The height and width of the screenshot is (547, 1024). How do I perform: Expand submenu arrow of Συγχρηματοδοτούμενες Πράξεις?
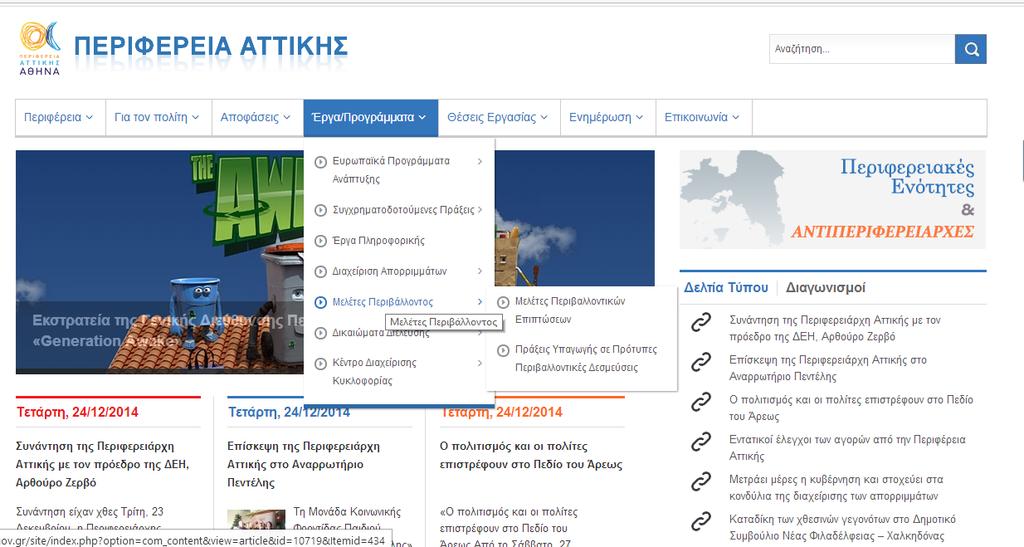pos(480,210)
